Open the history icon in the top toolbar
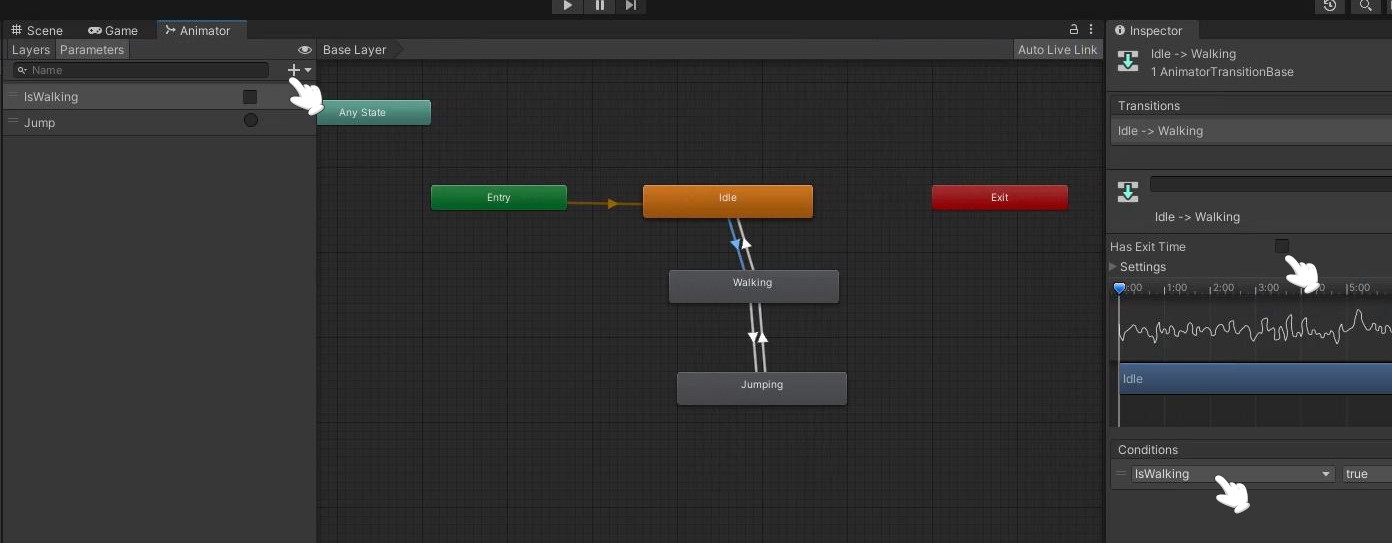The height and width of the screenshot is (543, 1392). click(1329, 6)
